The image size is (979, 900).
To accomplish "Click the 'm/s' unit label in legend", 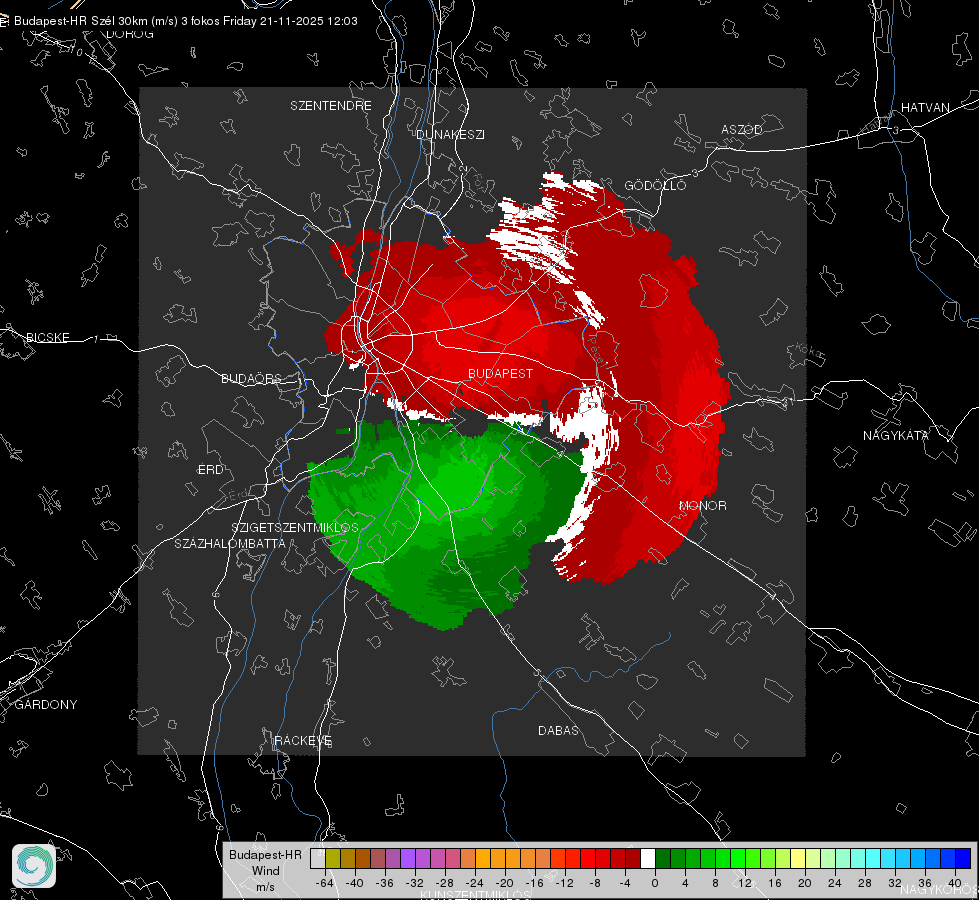I will click(x=265, y=886).
